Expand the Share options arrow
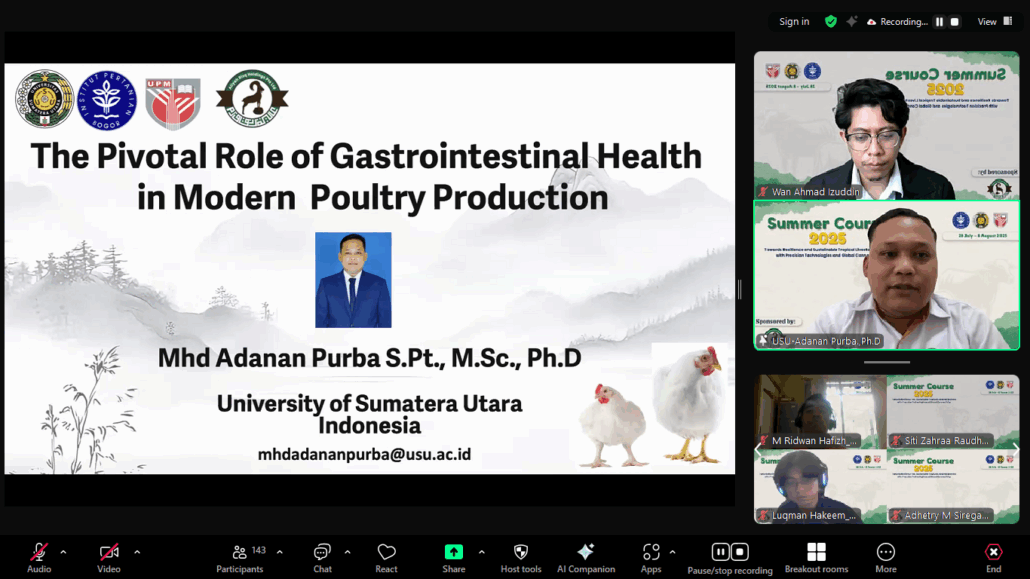 pos(481,552)
